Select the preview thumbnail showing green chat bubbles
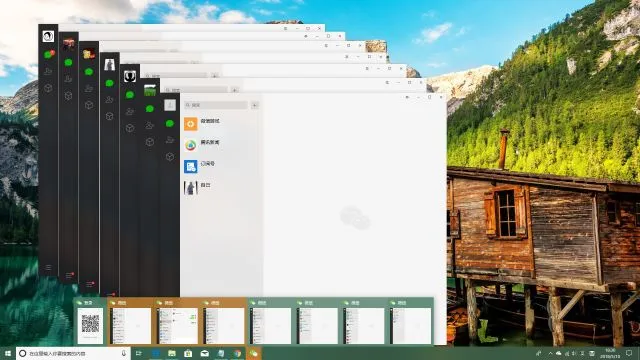 (177, 322)
